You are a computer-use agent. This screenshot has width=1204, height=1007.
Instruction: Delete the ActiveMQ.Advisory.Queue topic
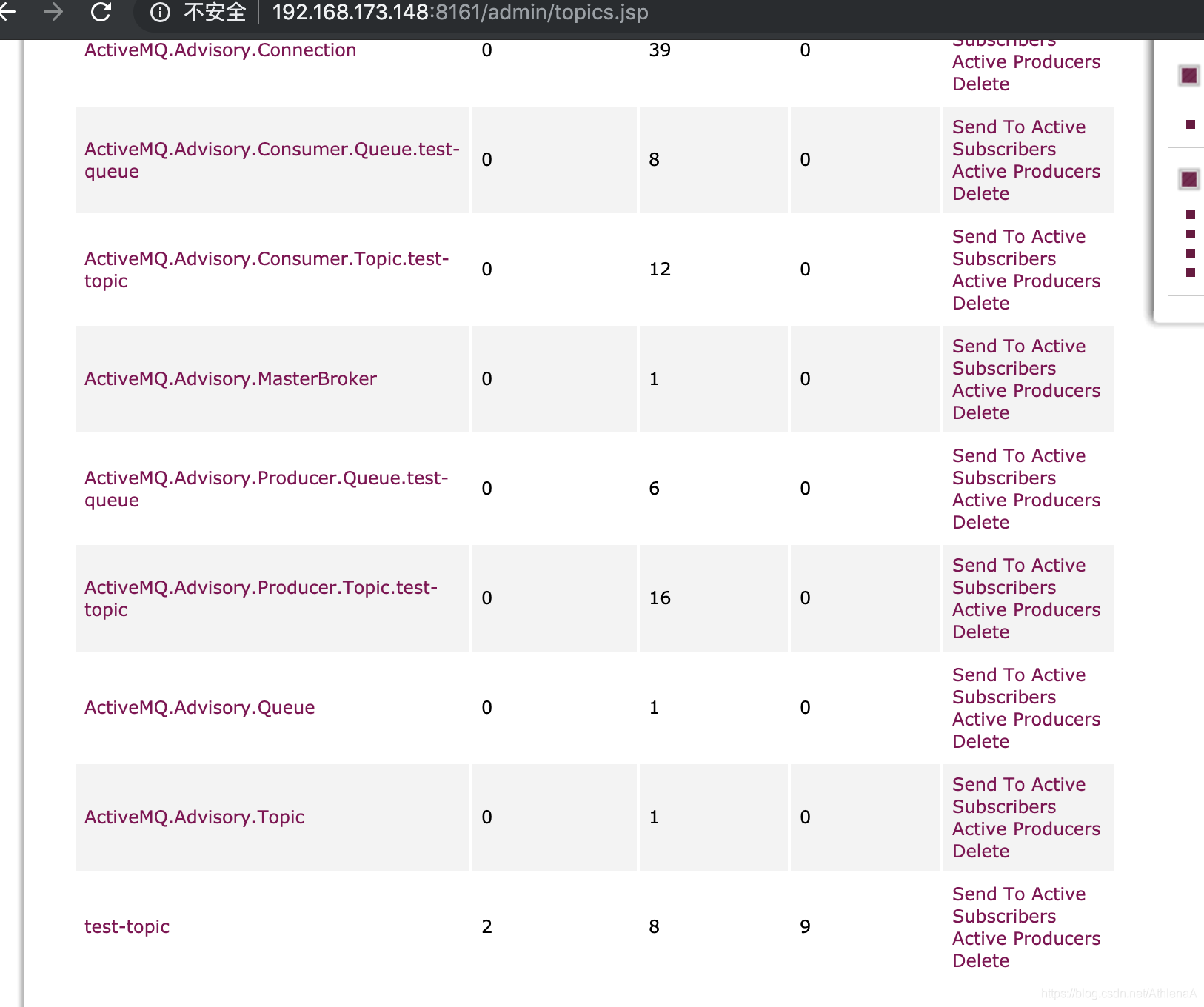pyautogui.click(x=980, y=741)
